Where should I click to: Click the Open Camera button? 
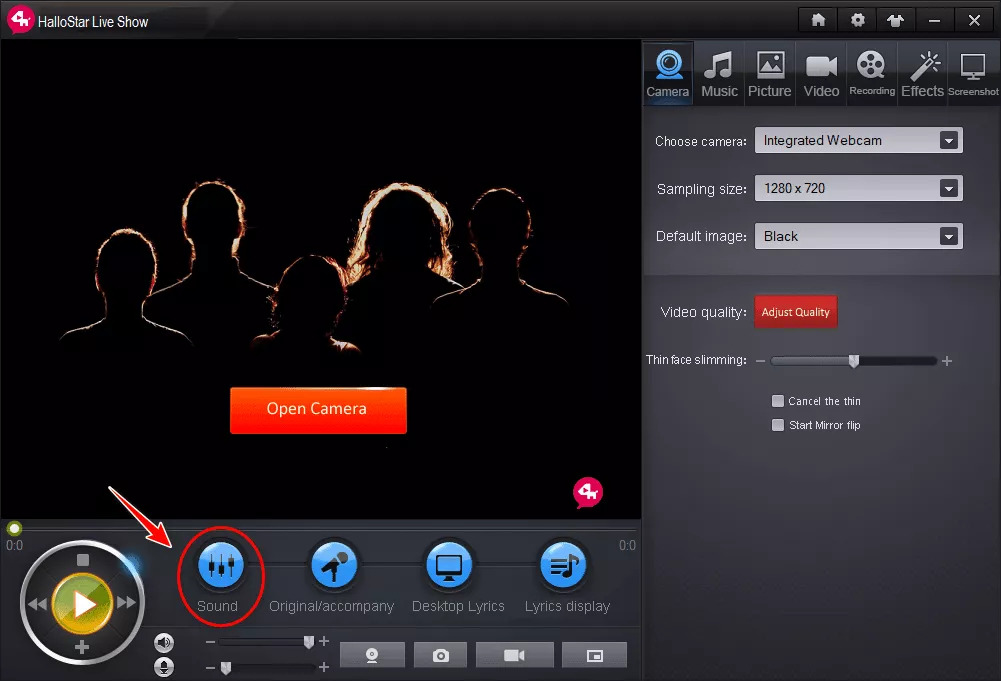(x=319, y=410)
